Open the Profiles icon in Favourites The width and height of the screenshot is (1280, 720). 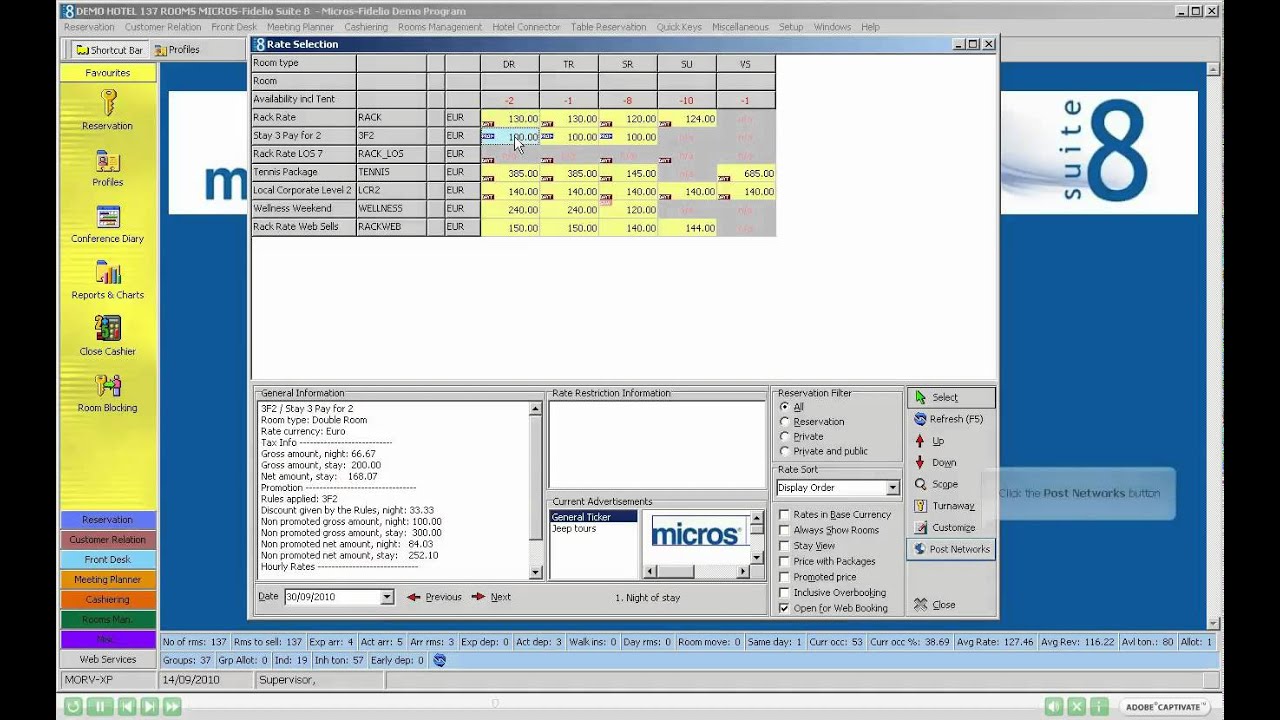tap(108, 161)
